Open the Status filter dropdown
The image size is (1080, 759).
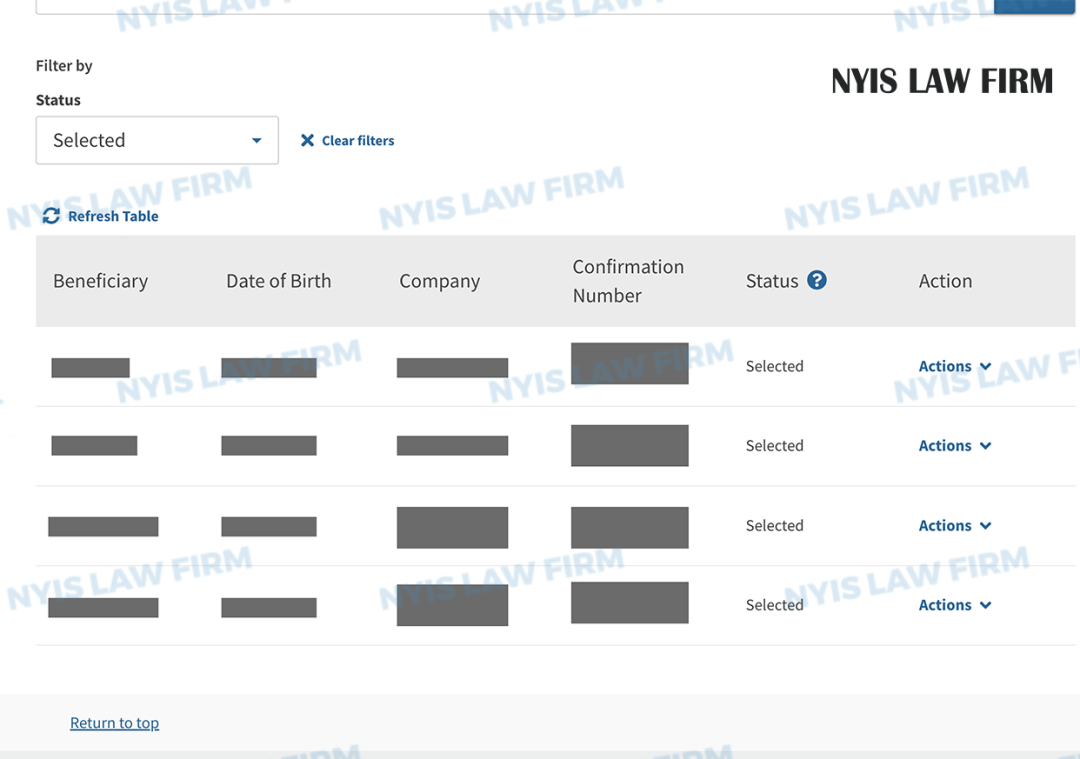coord(157,141)
